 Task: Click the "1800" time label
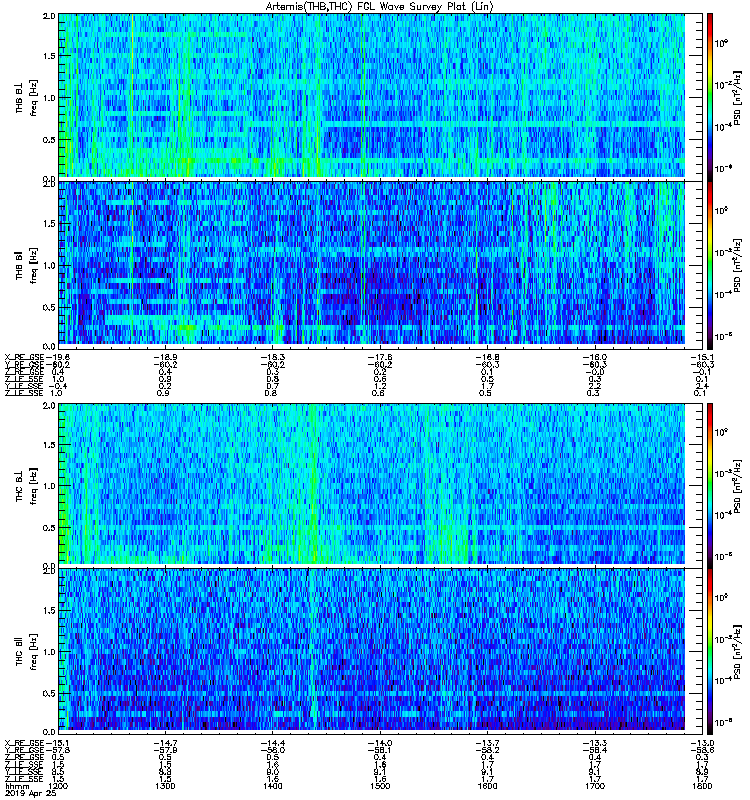702,786
